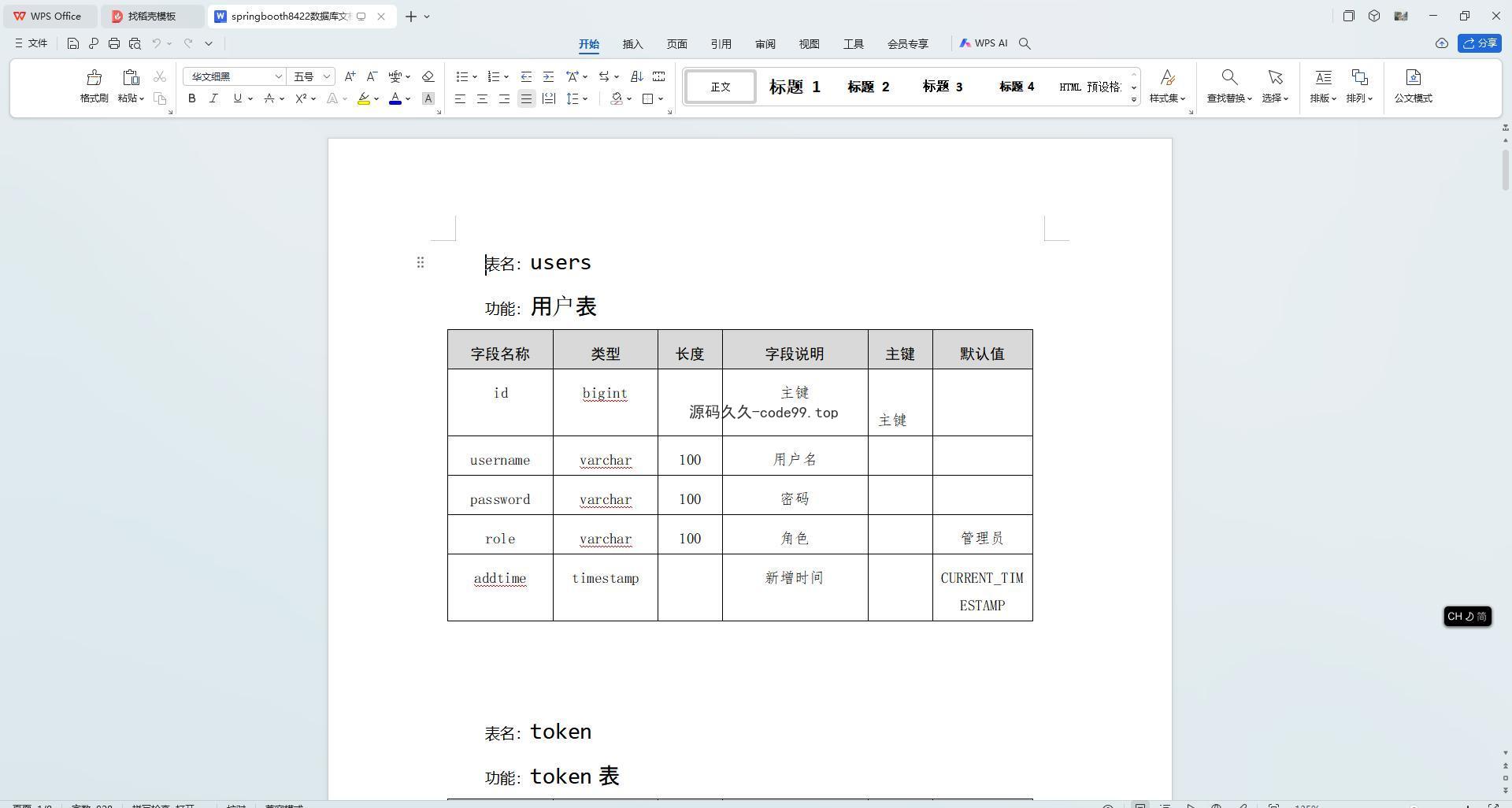Select the Format Painter (格式刷) tool
1512x808 pixels.
coord(94,87)
